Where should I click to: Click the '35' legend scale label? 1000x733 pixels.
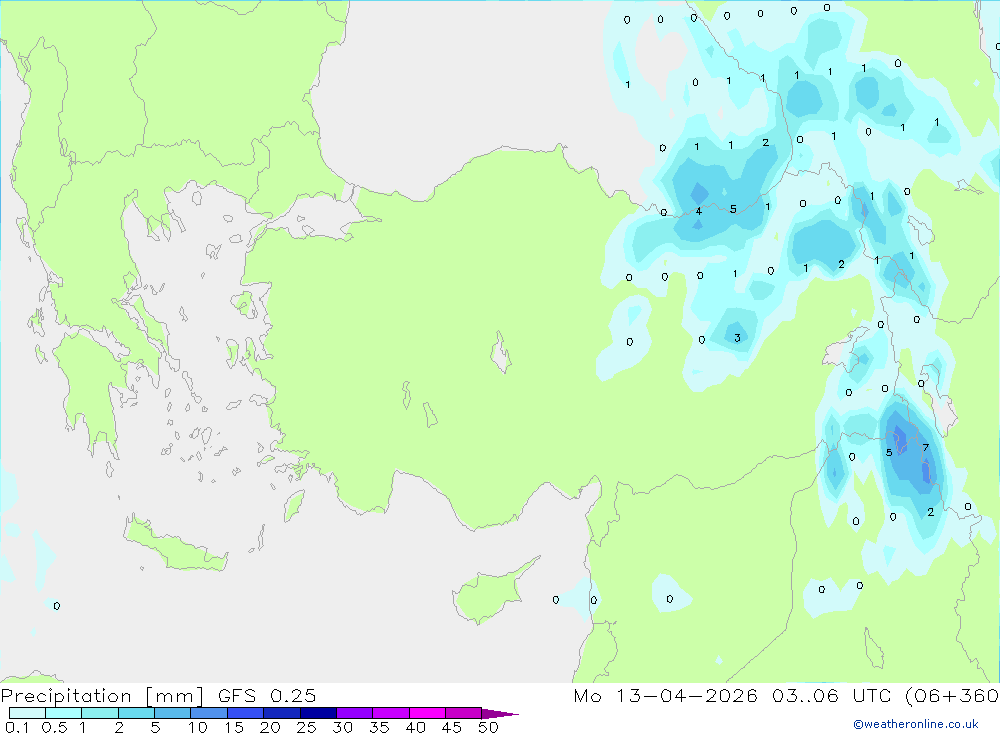pyautogui.click(x=379, y=727)
